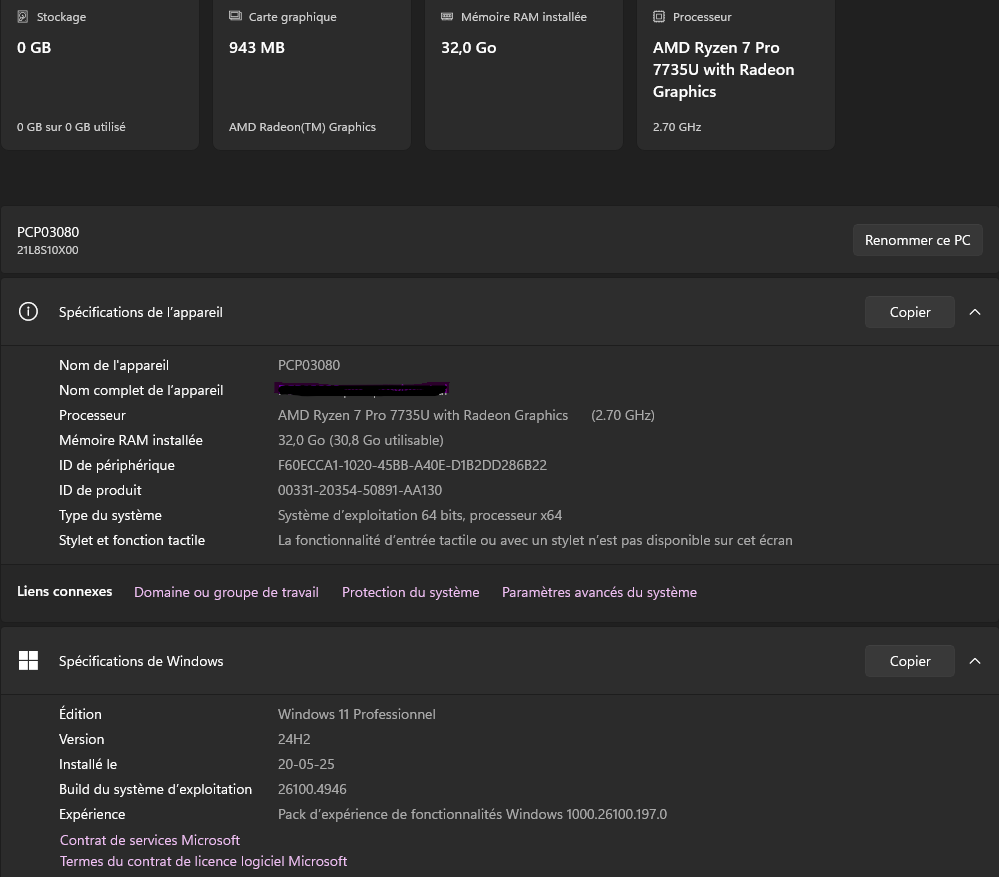Copy the device specifications
This screenshot has height=877, width=999.
click(x=910, y=312)
